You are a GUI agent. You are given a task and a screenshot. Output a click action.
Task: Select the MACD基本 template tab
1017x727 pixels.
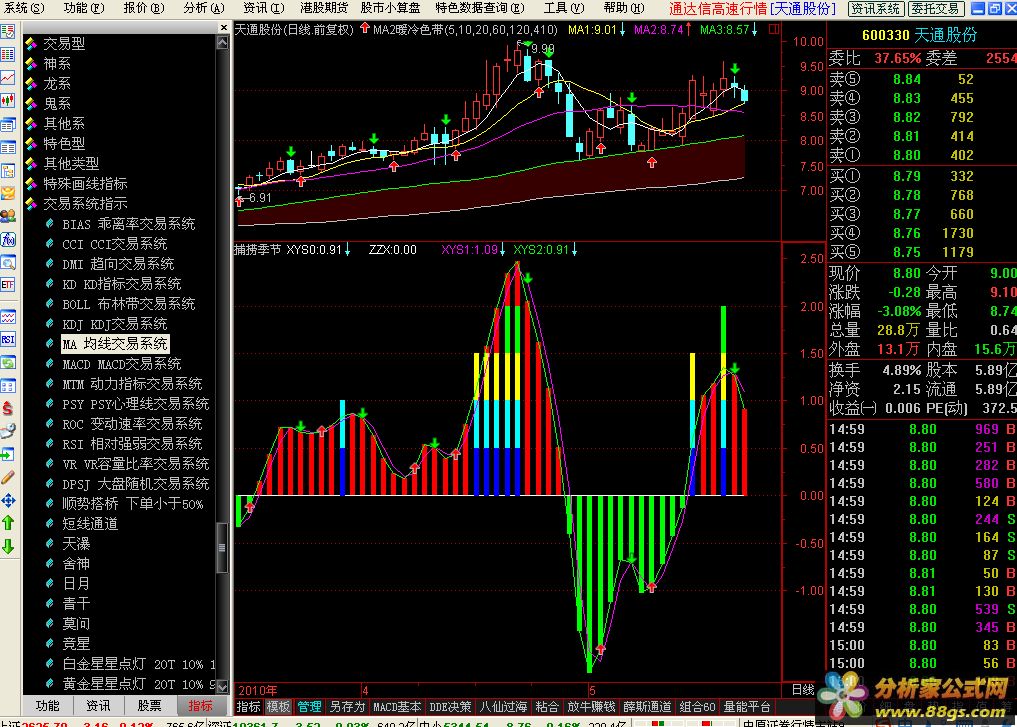tap(397, 707)
